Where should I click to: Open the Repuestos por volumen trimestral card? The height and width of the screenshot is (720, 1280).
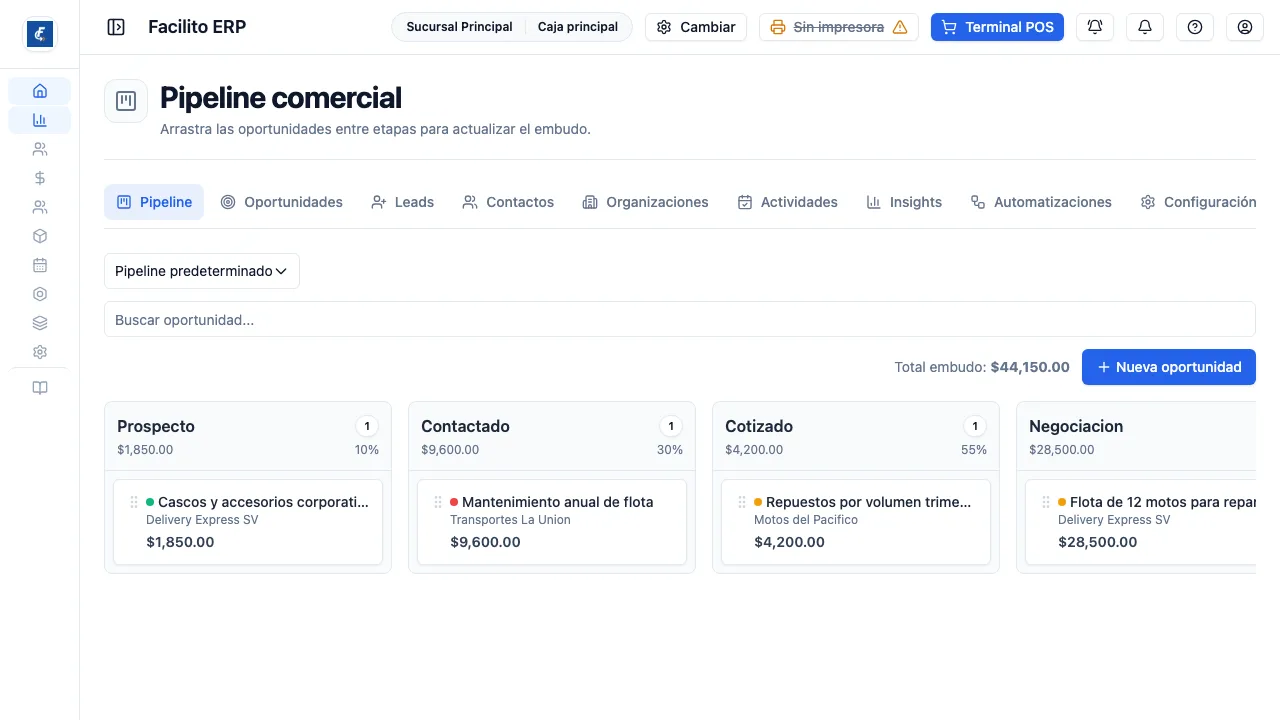click(x=856, y=522)
